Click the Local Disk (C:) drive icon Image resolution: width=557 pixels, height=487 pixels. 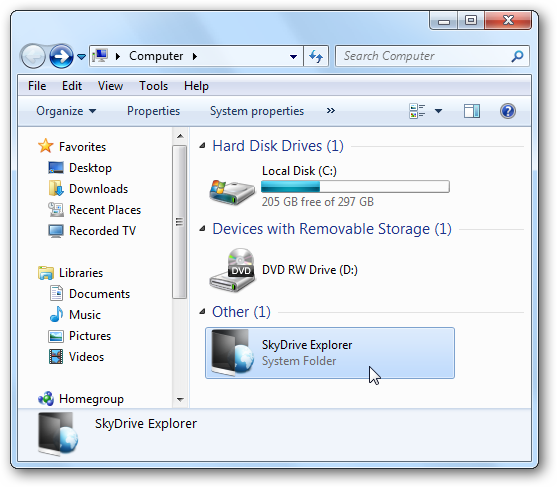tap(232, 192)
